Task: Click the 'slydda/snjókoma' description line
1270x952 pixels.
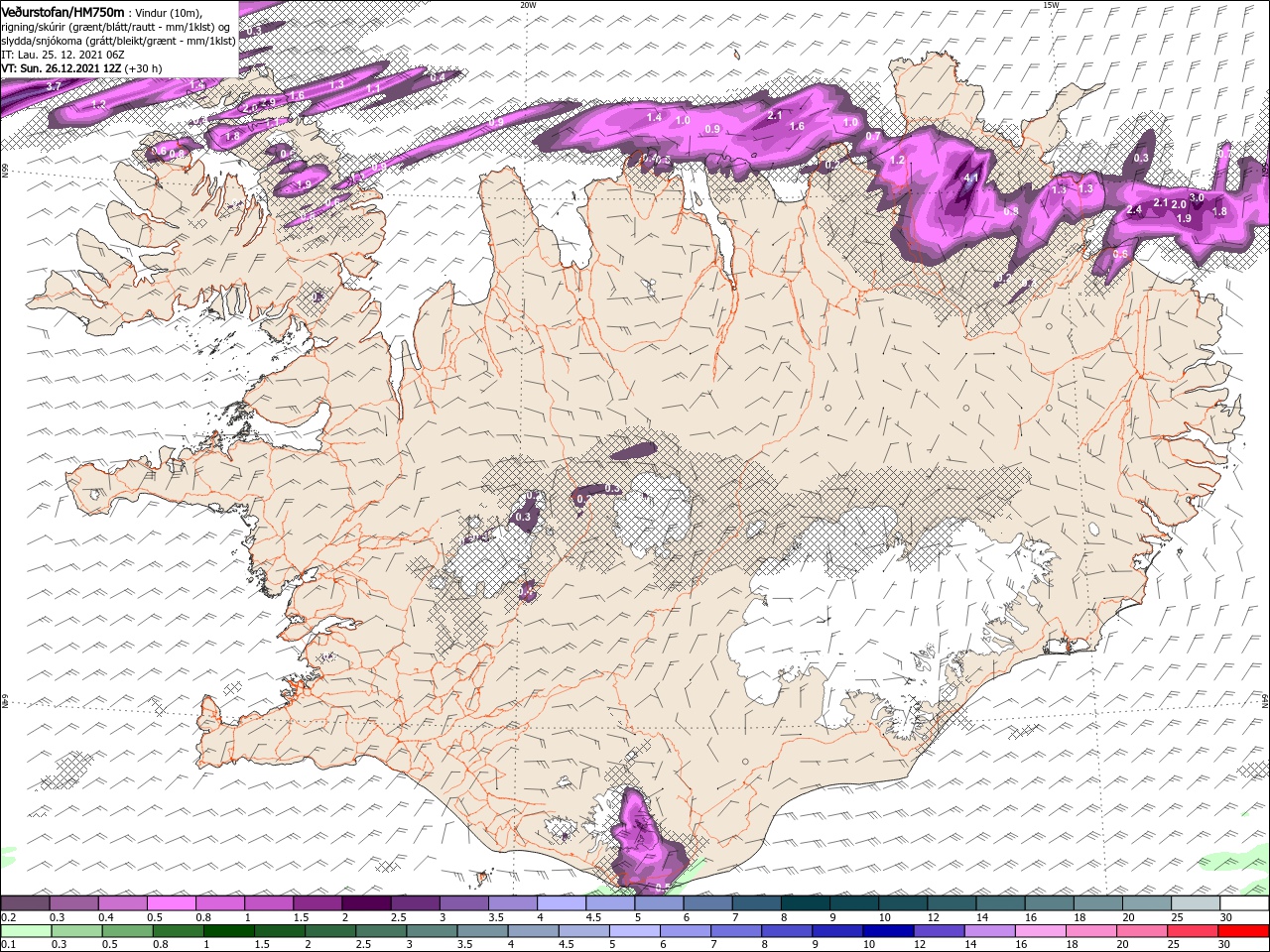Action: click(x=117, y=41)
